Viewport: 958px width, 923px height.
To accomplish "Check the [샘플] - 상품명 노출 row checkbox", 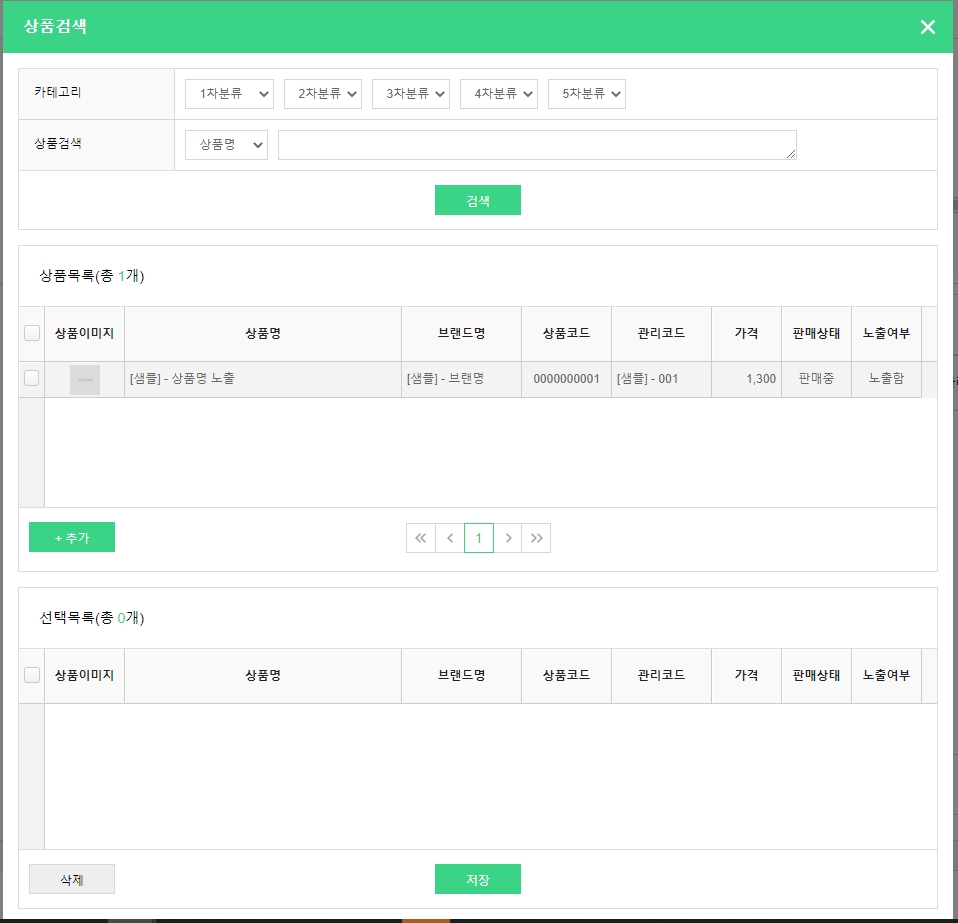I will click(32, 378).
